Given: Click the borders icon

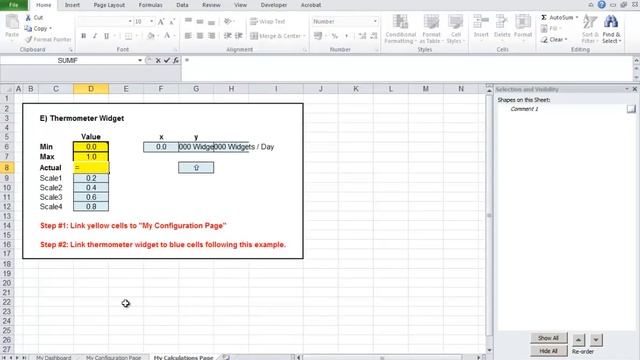Looking at the screenshot, I should click(x=128, y=36).
